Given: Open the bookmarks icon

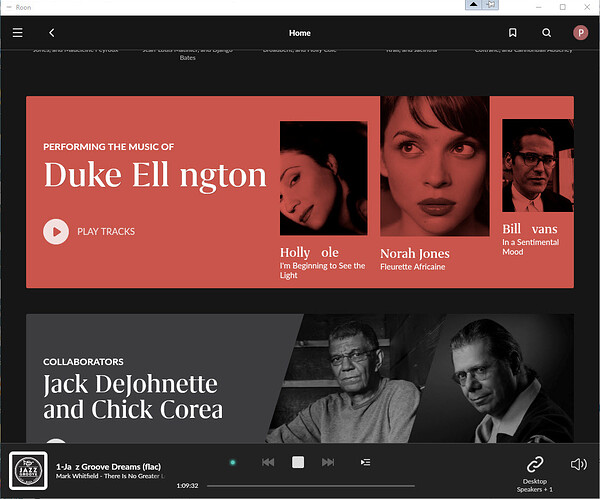Looking at the screenshot, I should (512, 33).
